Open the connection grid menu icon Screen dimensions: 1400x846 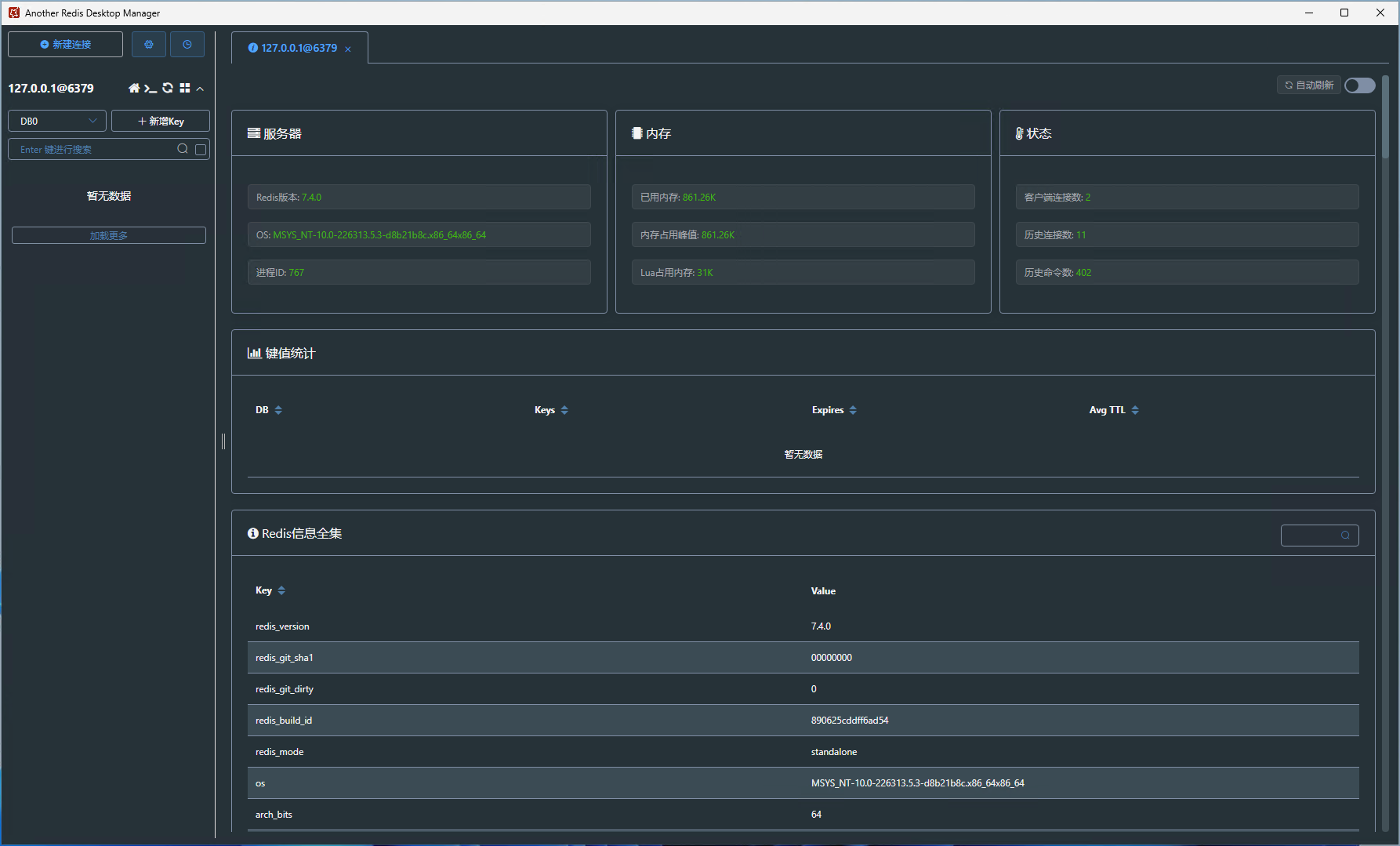[x=185, y=89]
